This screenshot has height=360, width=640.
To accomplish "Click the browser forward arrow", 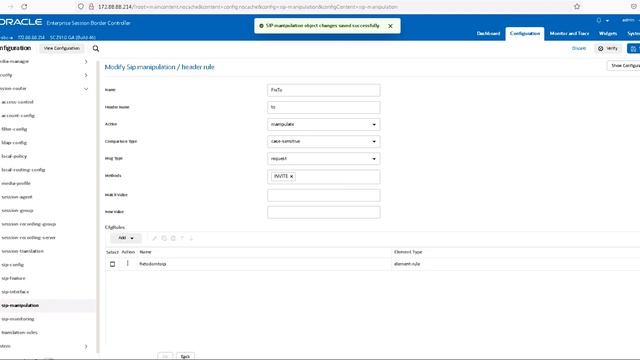I will pyautogui.click(x=11, y=7).
